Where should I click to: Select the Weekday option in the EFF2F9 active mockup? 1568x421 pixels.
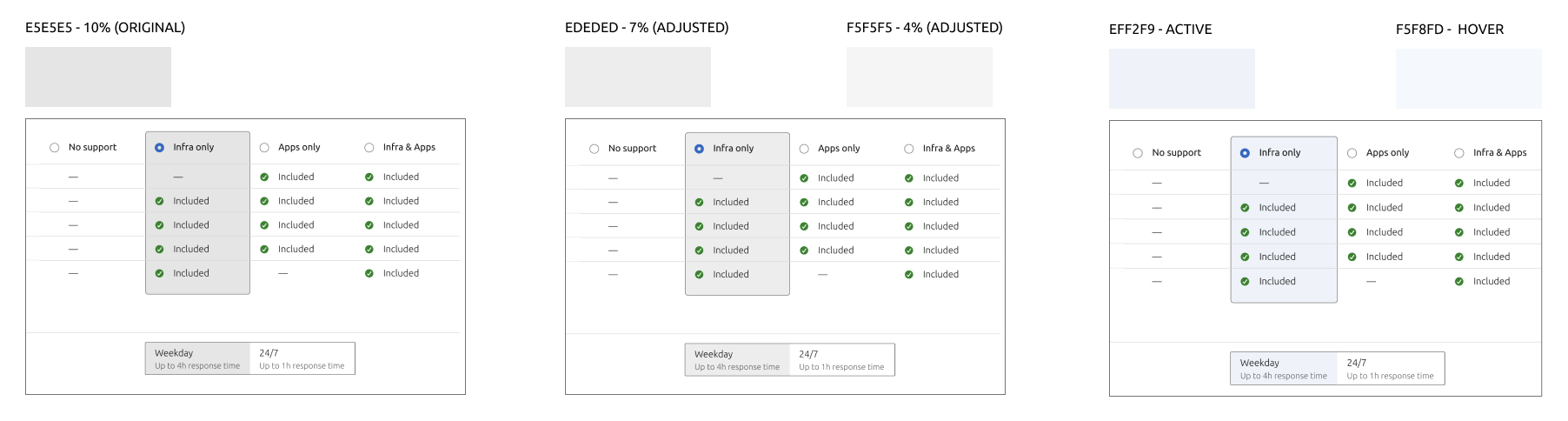click(1283, 369)
